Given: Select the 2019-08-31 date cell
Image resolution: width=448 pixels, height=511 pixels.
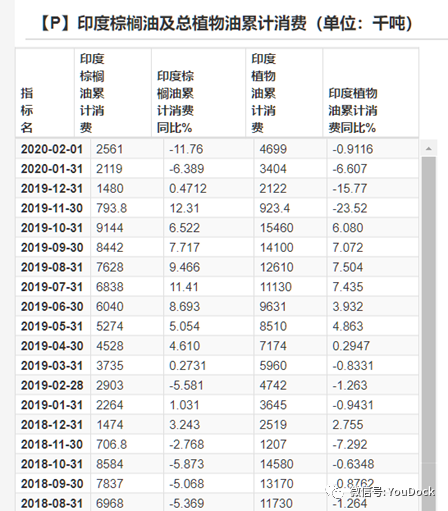Looking at the screenshot, I should pyautogui.click(x=53, y=267).
